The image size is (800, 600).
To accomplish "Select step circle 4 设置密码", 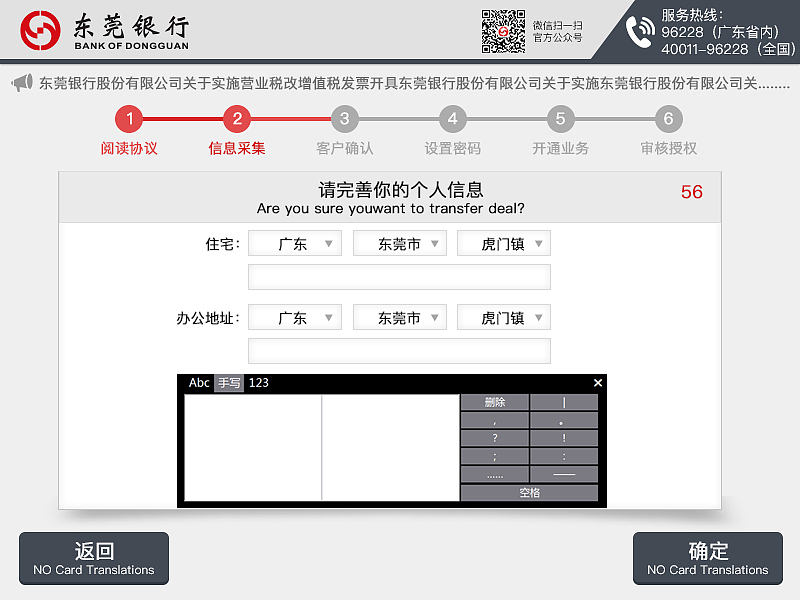I will click(x=452, y=120).
